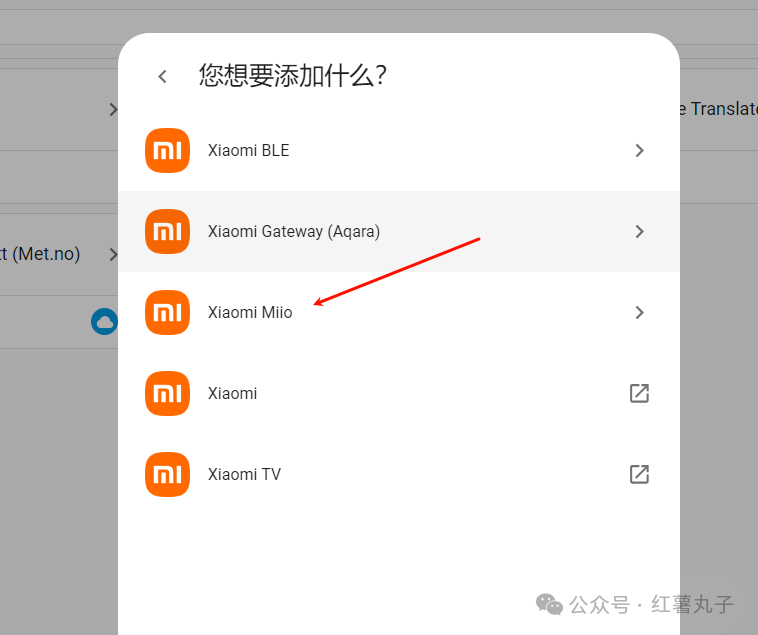758x635 pixels.
Task: Click the Xiaomi Miio logo icon
Action: click(x=167, y=312)
